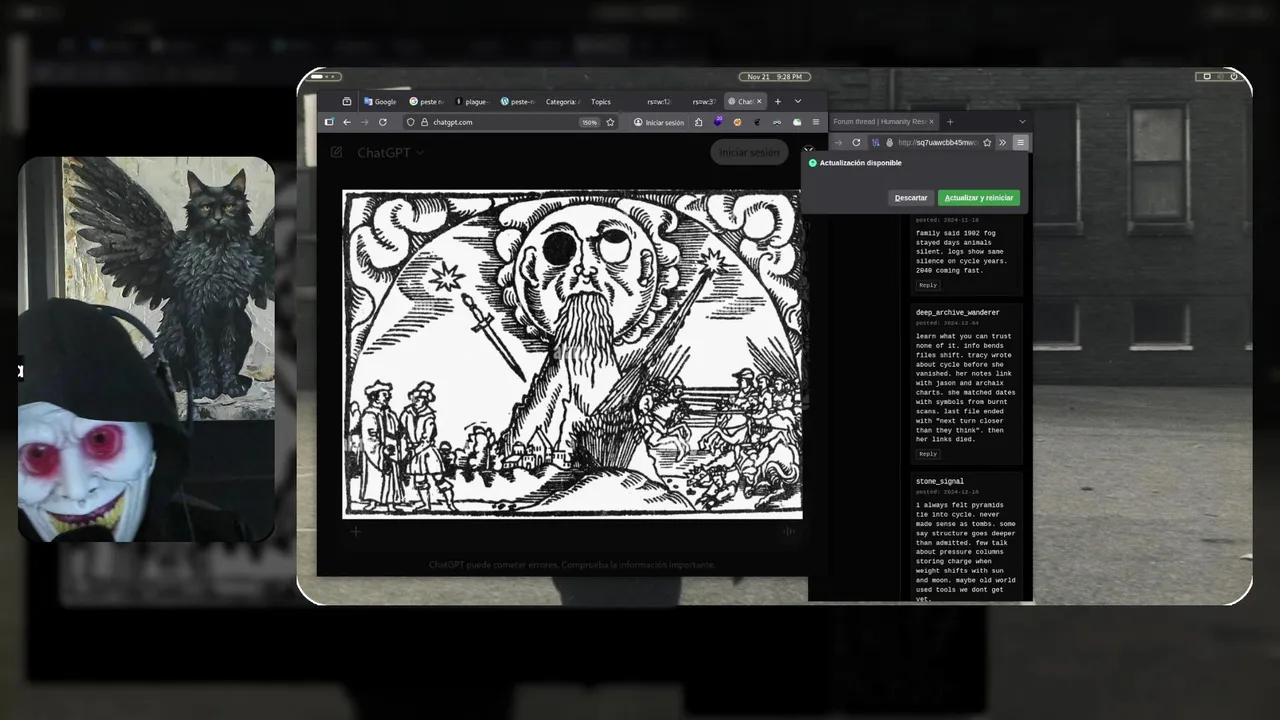Open the woodcut comet image

pos(572,354)
